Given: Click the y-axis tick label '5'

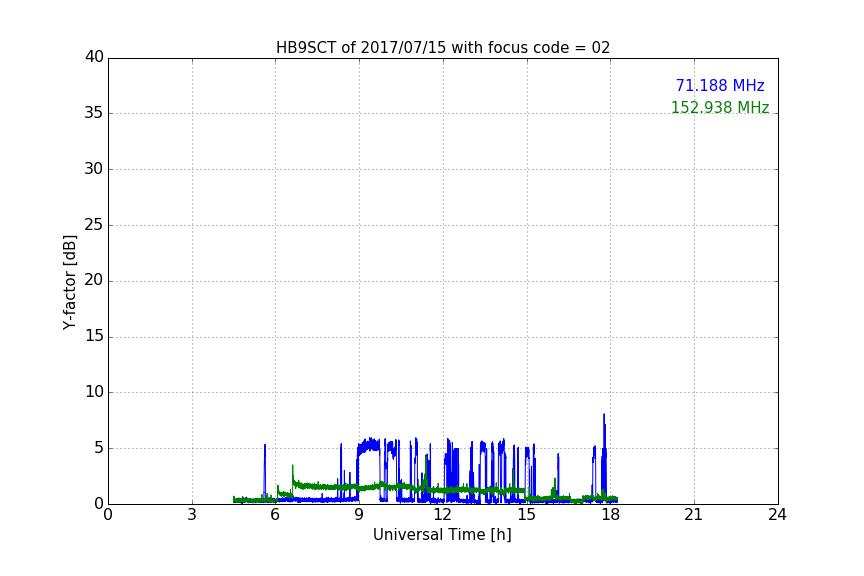Looking at the screenshot, I should 99,448.
